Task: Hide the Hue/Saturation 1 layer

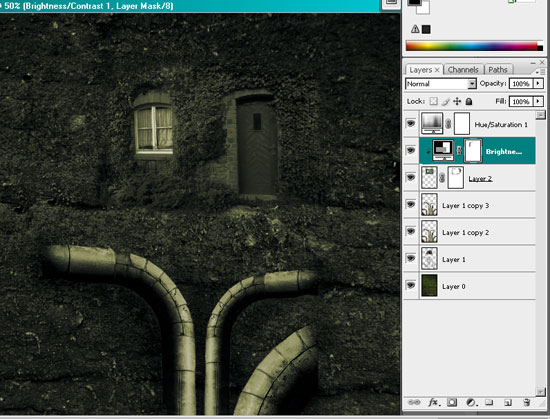Action: pyautogui.click(x=411, y=123)
